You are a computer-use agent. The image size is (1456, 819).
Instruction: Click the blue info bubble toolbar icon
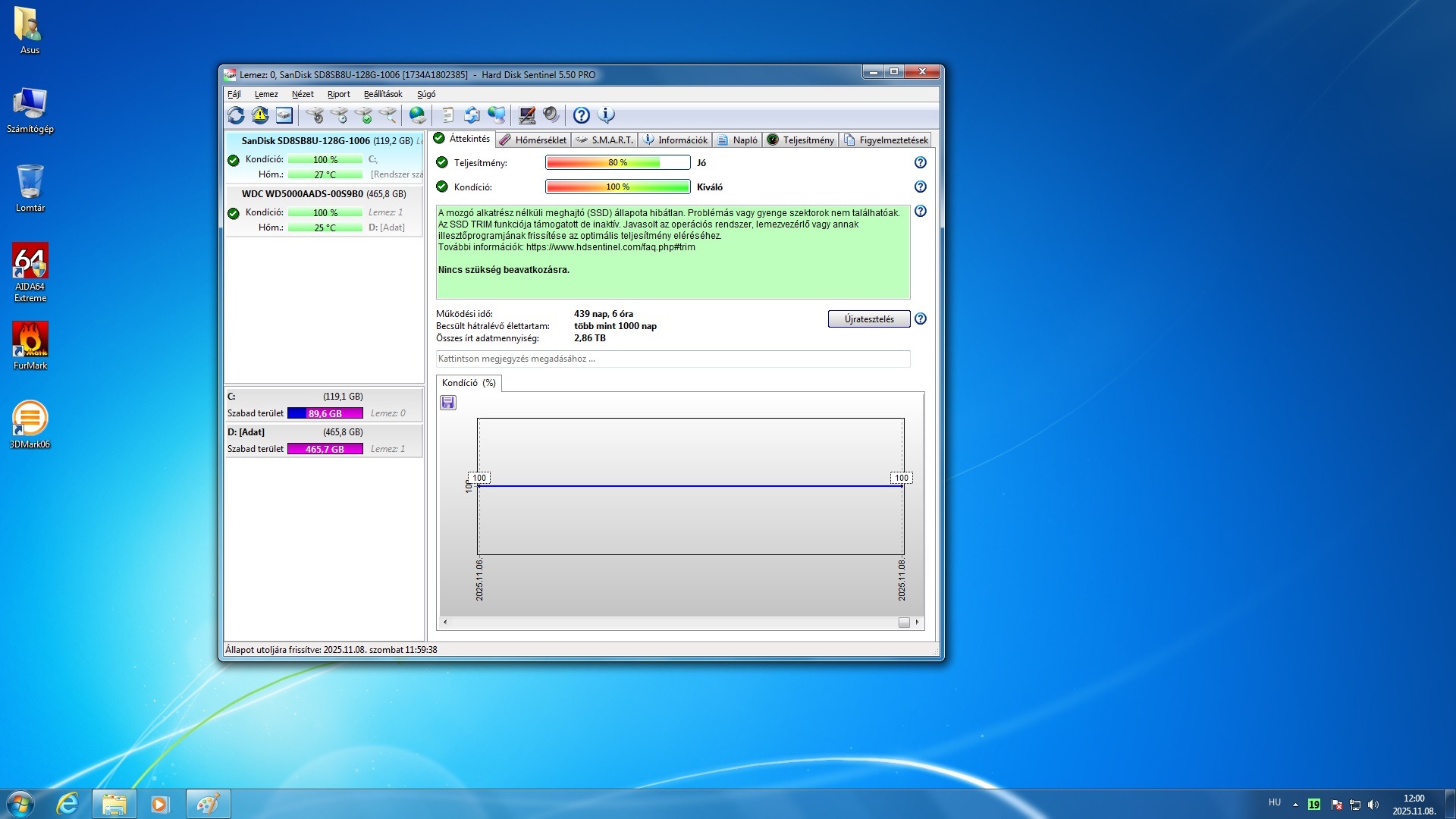(606, 115)
